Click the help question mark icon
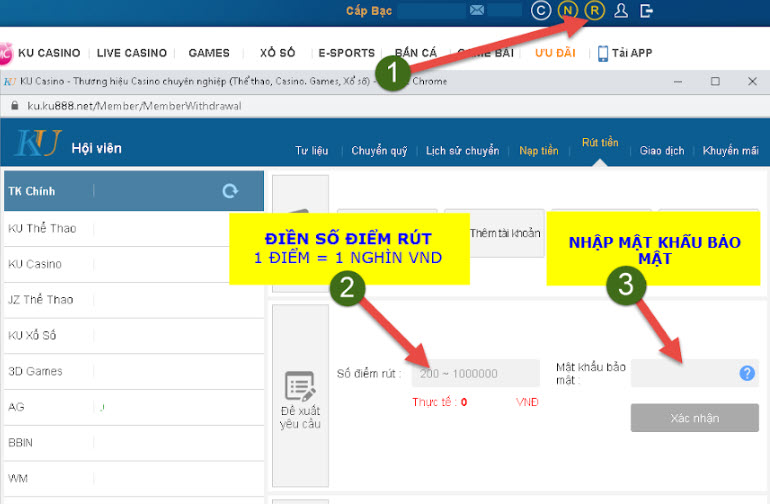Screen dimensions: 770x504 click(747, 373)
